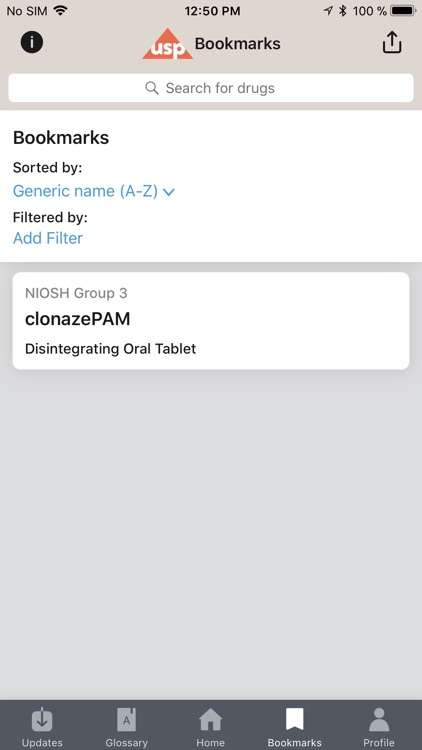The width and height of the screenshot is (422, 750).
Task: Open the Glossary book icon
Action: click(127, 720)
